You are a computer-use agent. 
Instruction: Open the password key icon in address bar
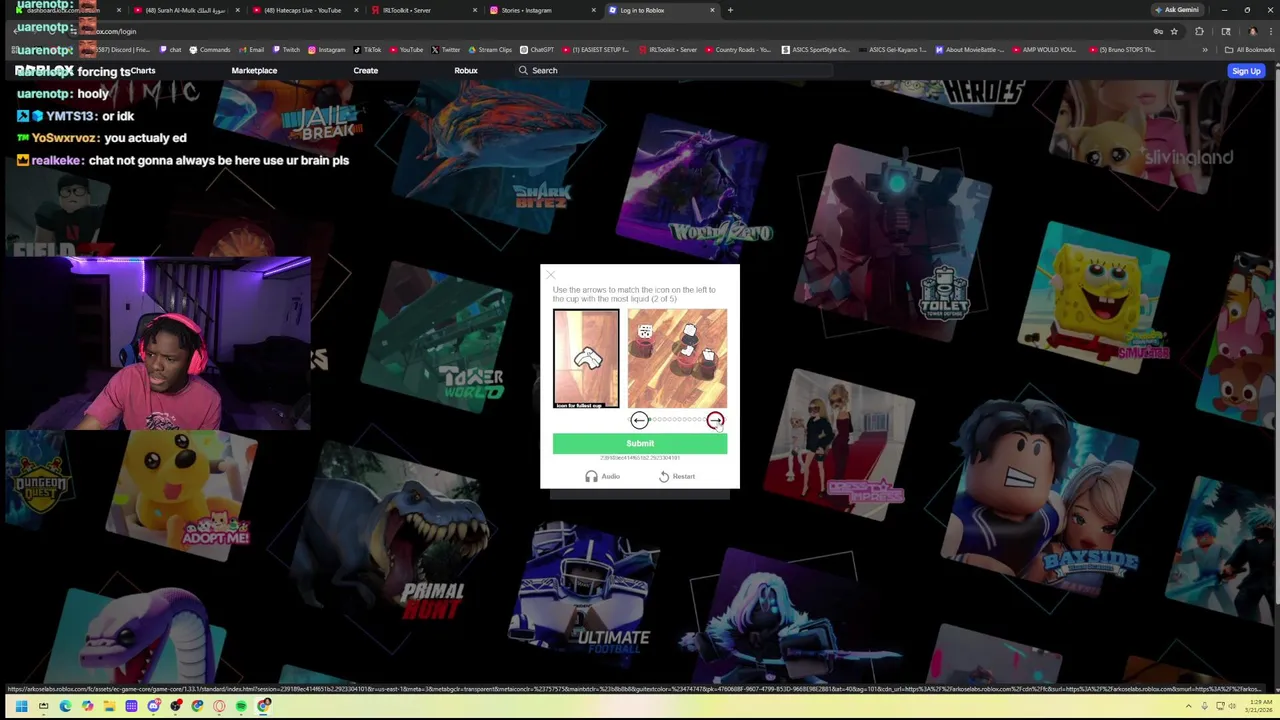1158,31
